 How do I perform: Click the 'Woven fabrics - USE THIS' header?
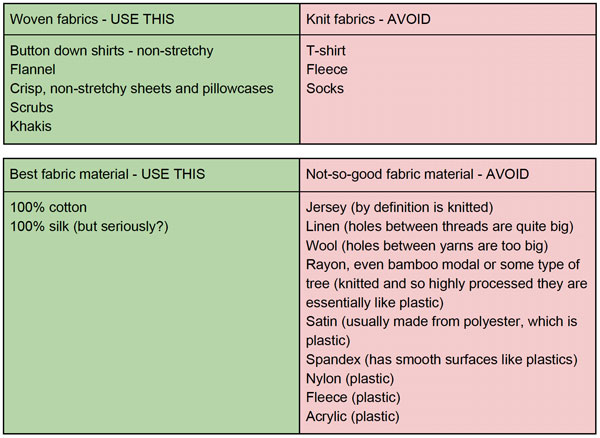coord(92,19)
